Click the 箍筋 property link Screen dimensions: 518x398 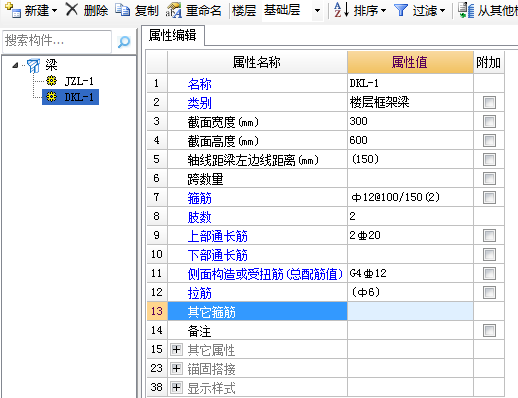coord(199,198)
